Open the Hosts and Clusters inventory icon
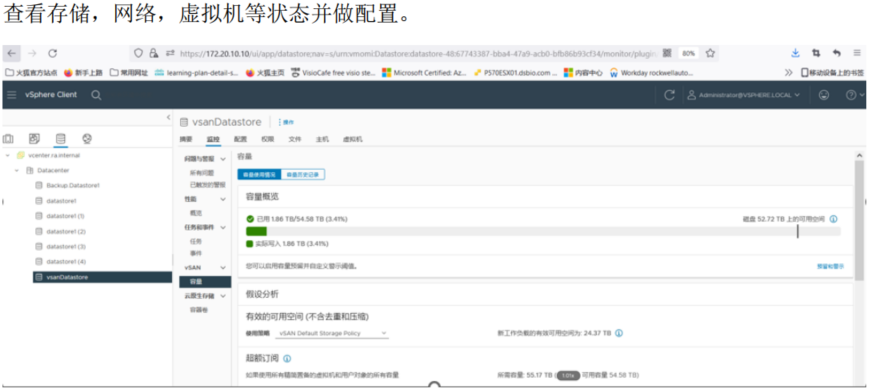869x390 pixels. 9,138
